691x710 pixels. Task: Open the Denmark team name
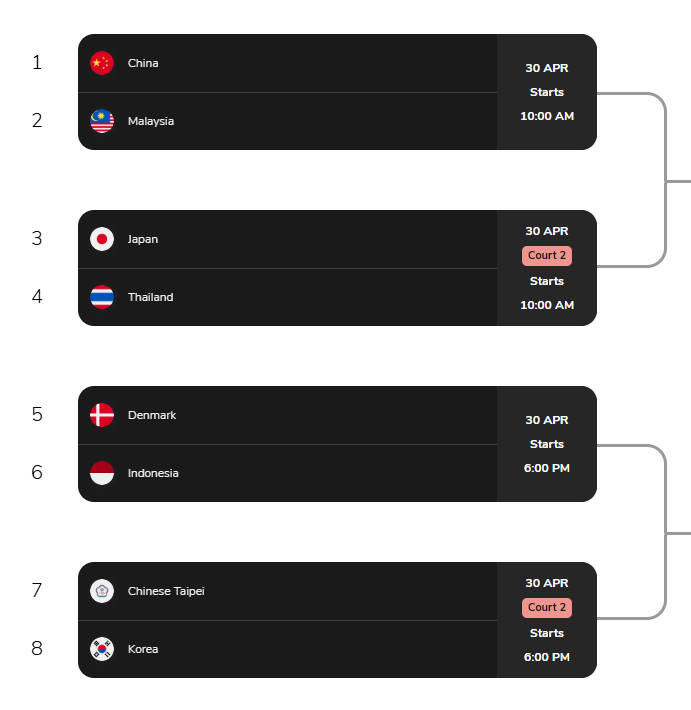tap(152, 415)
